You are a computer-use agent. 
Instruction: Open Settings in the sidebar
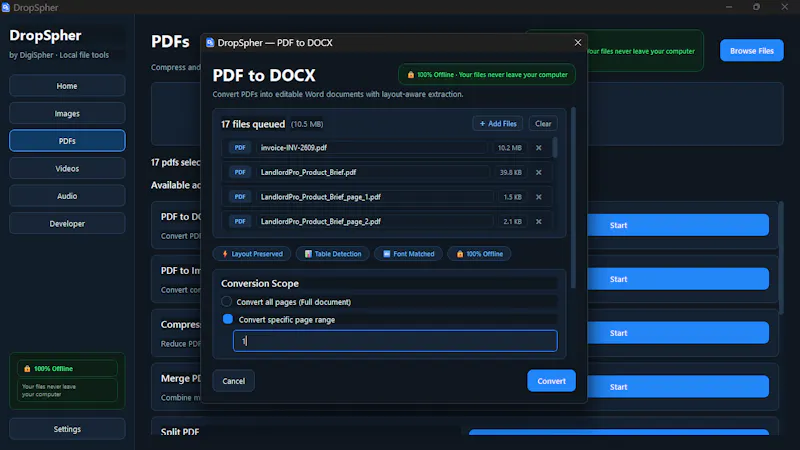tap(67, 429)
